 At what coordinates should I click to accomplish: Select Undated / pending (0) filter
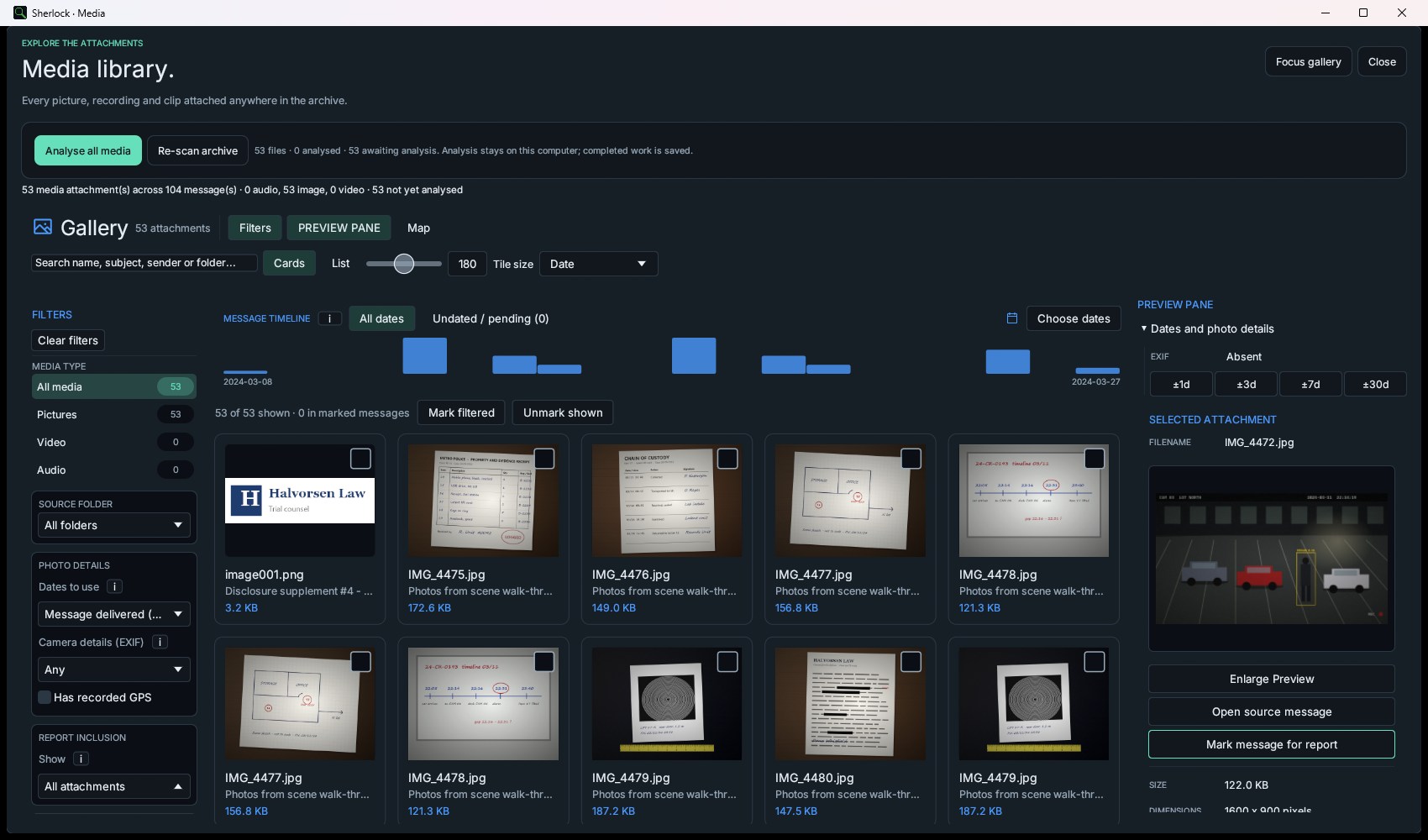(491, 318)
